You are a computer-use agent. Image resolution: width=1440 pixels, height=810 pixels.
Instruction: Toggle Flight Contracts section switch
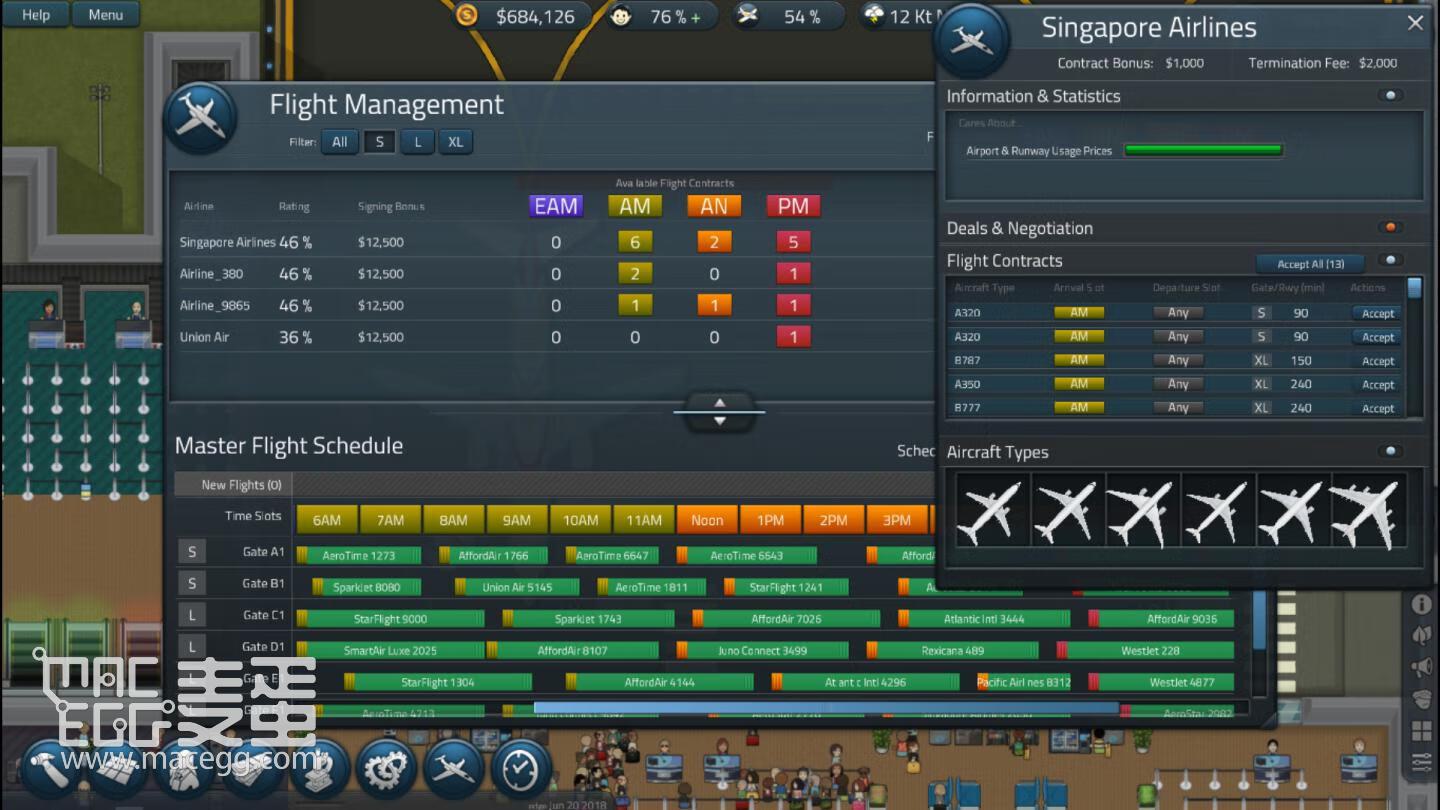click(1390, 260)
